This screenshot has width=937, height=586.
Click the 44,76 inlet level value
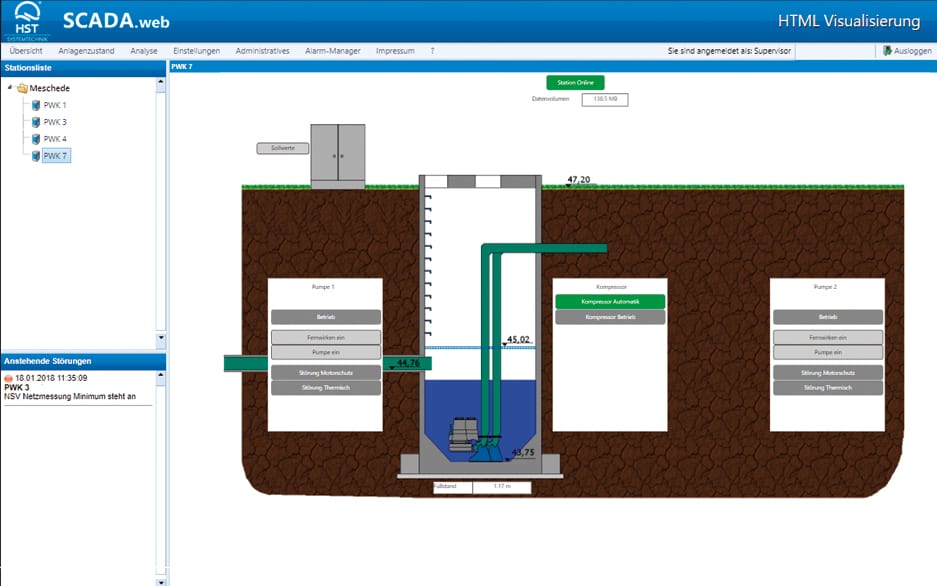click(x=408, y=363)
